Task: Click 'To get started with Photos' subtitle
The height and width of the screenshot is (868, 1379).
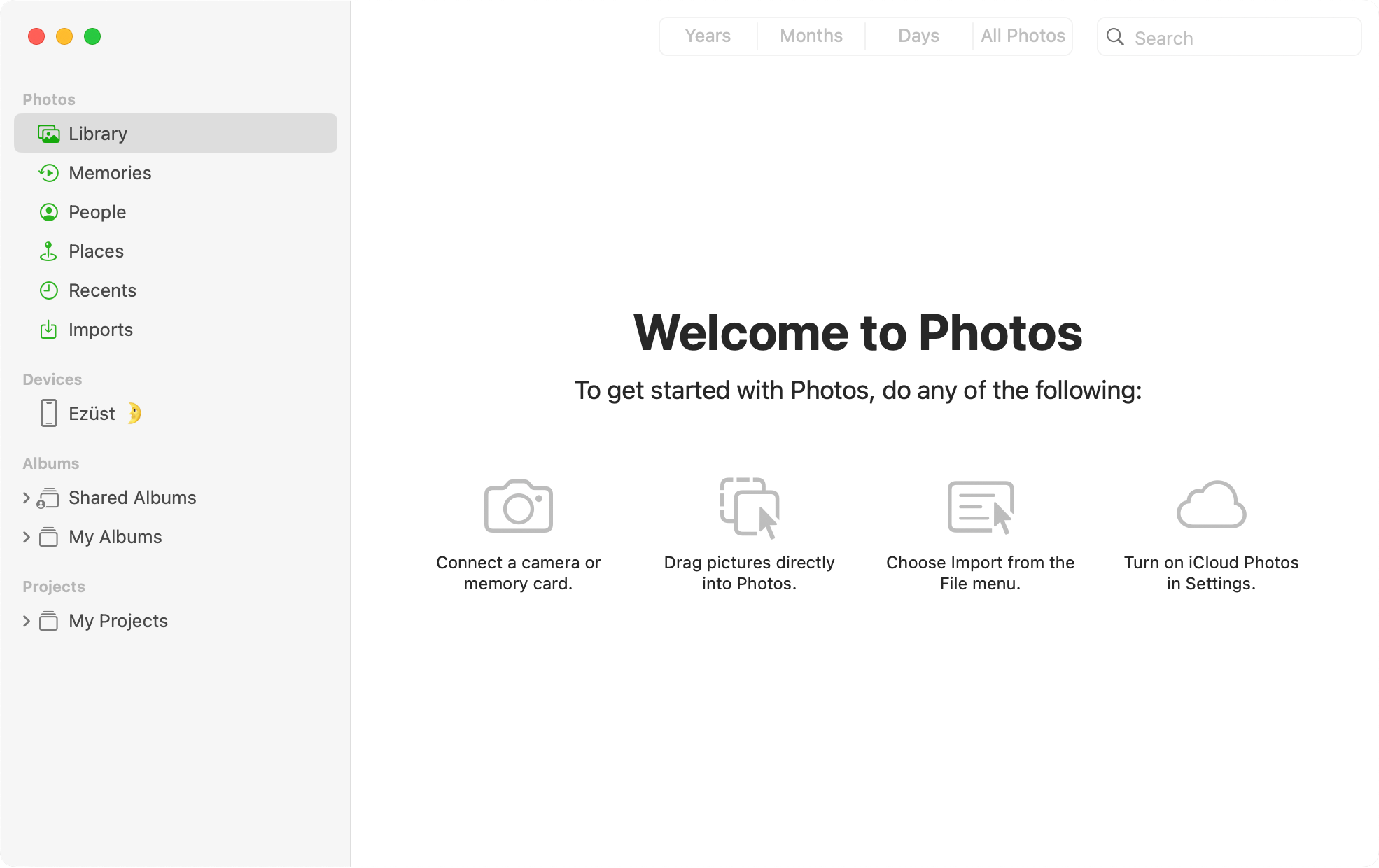Action: pos(858,391)
